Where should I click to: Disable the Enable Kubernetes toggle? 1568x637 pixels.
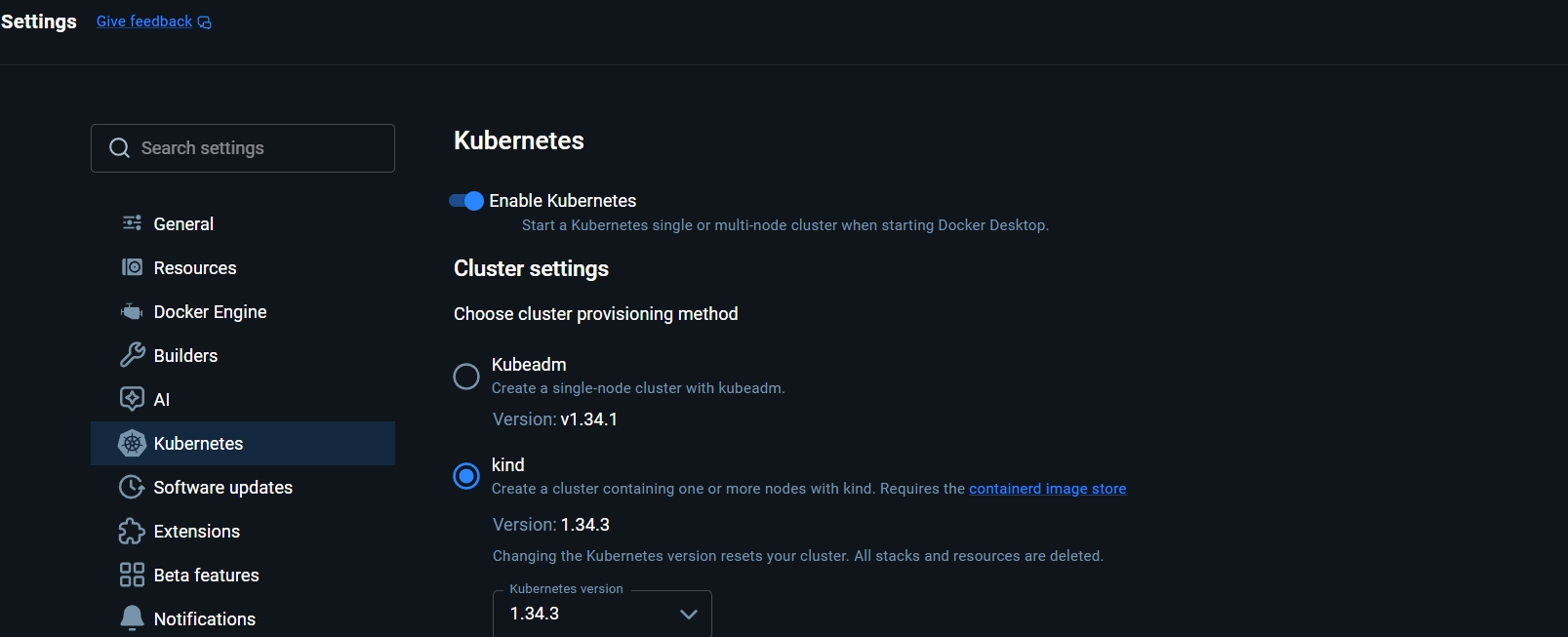click(466, 201)
